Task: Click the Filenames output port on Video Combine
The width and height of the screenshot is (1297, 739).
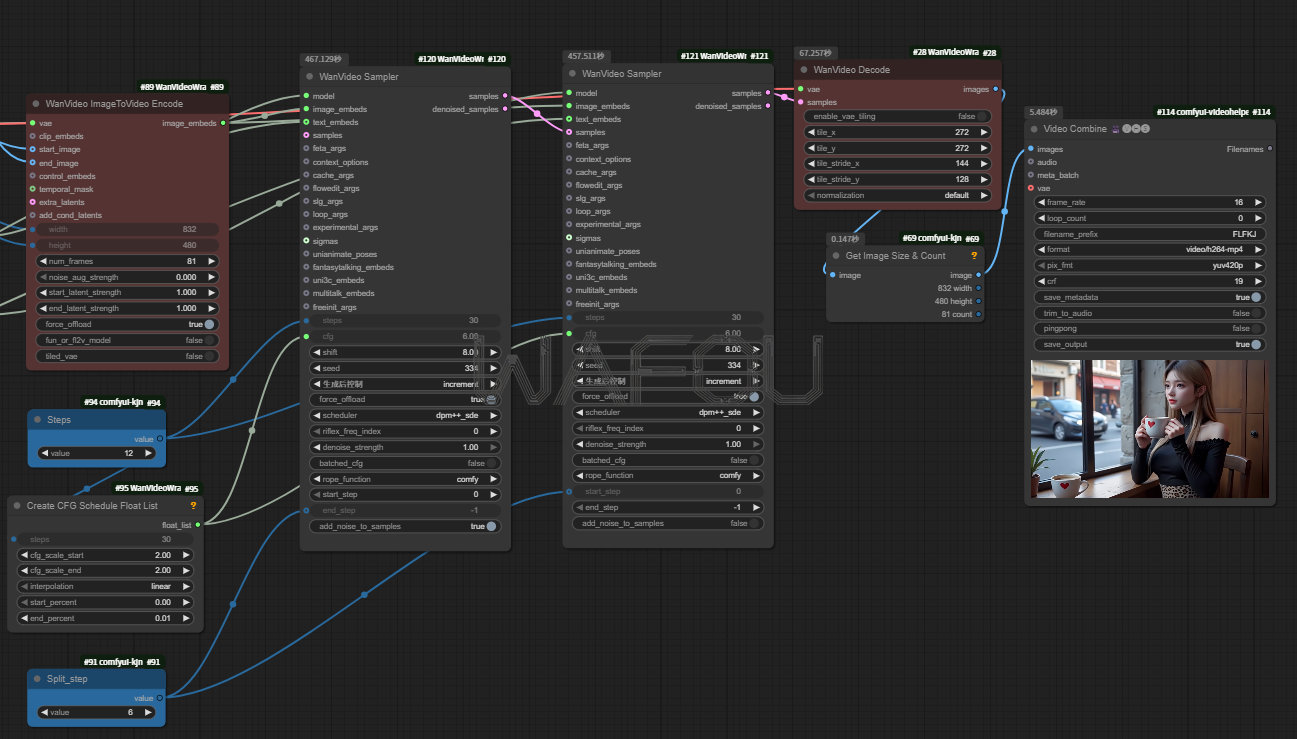Action: click(x=1269, y=149)
